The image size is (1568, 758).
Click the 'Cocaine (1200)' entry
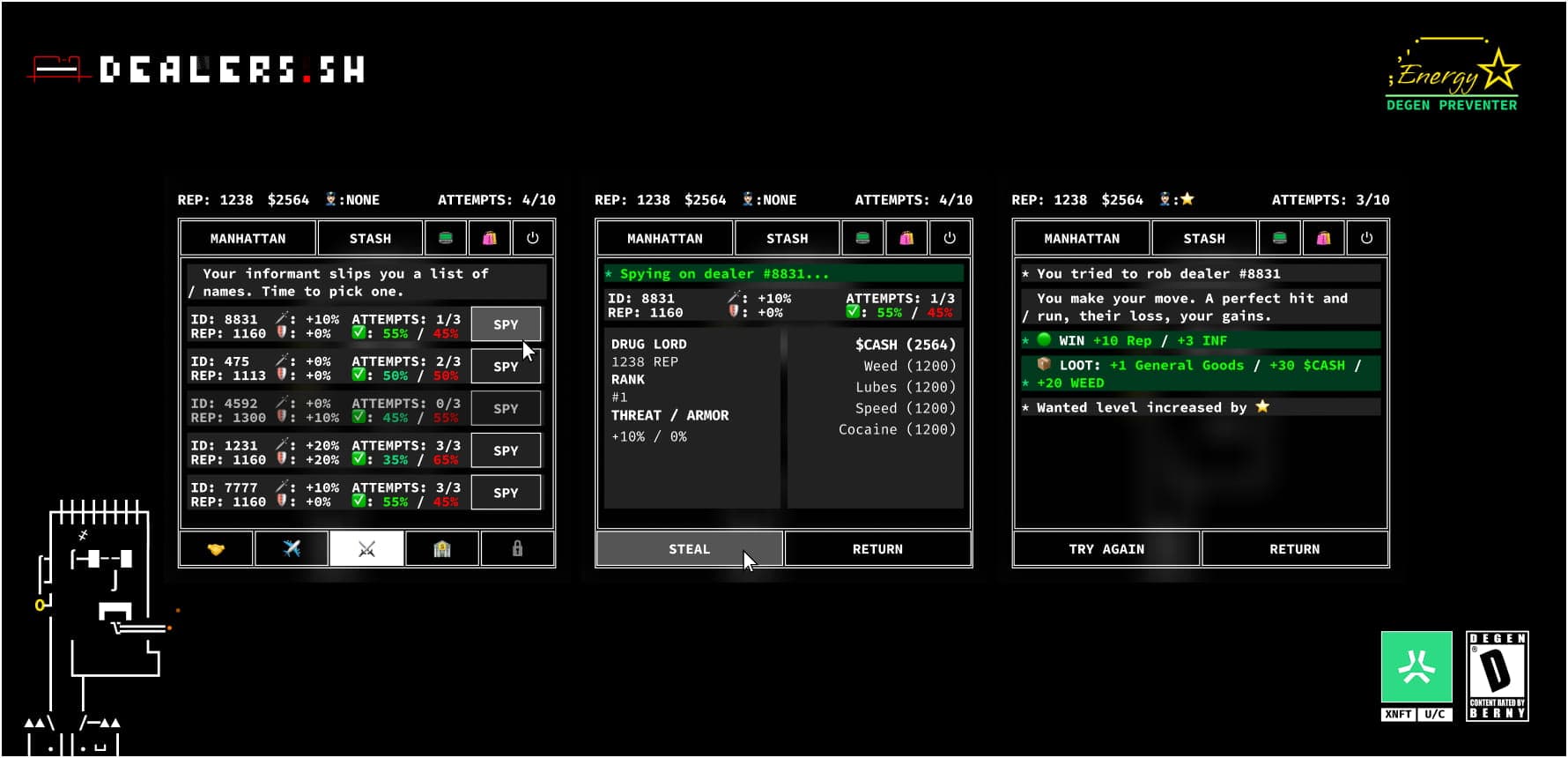(x=898, y=429)
